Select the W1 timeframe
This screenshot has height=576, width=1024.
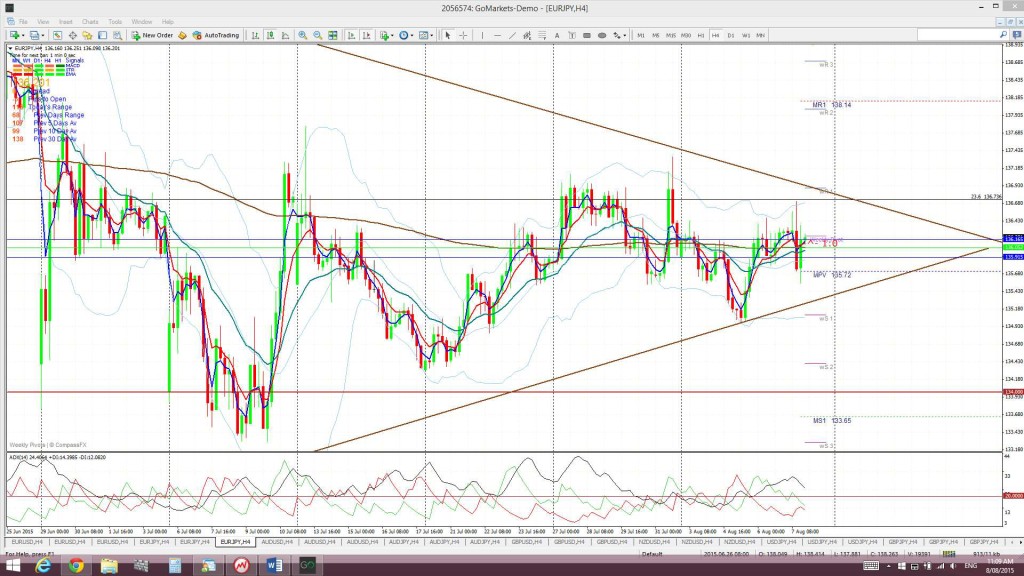pyautogui.click(x=746, y=35)
